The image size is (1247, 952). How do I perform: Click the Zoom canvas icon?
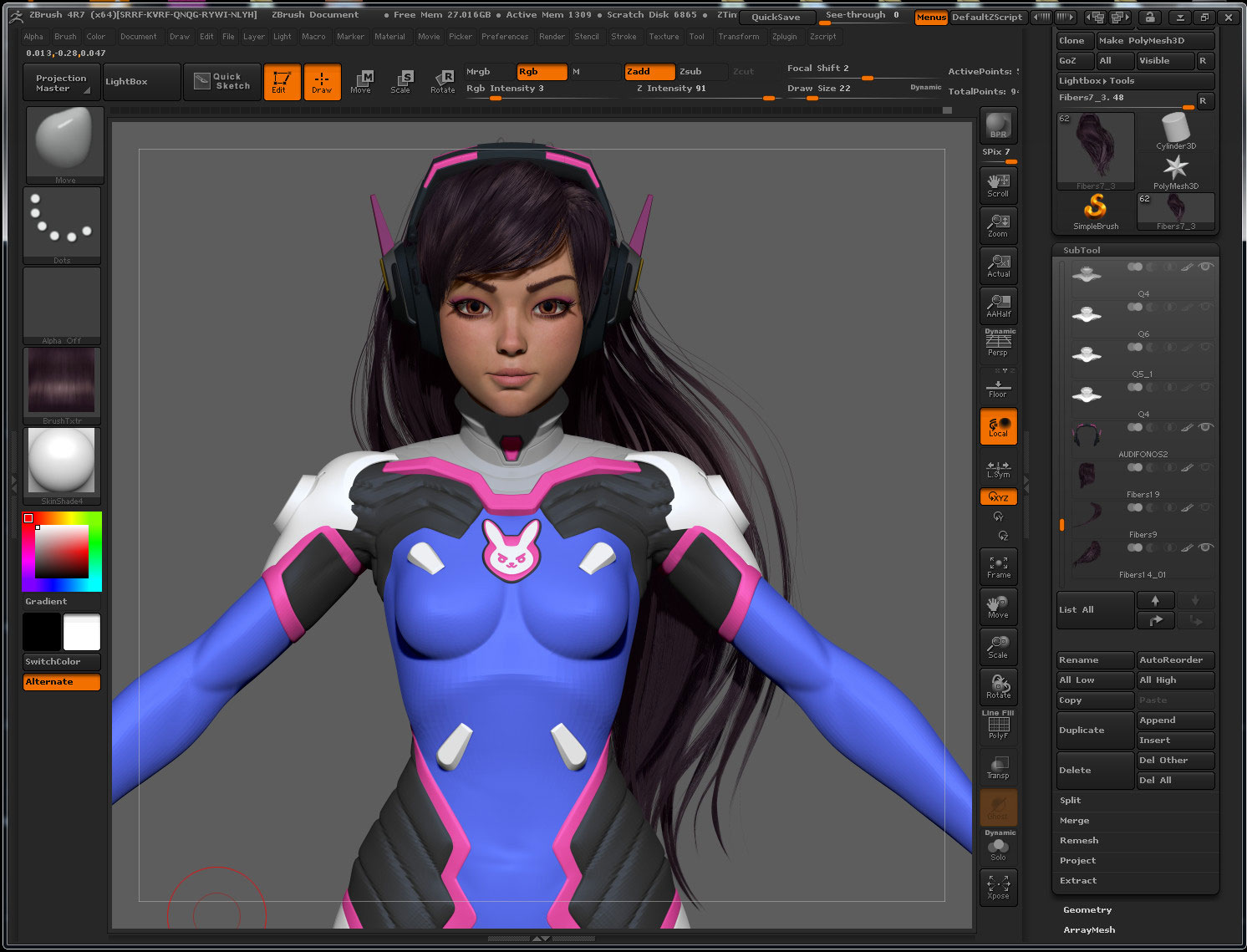(x=998, y=225)
